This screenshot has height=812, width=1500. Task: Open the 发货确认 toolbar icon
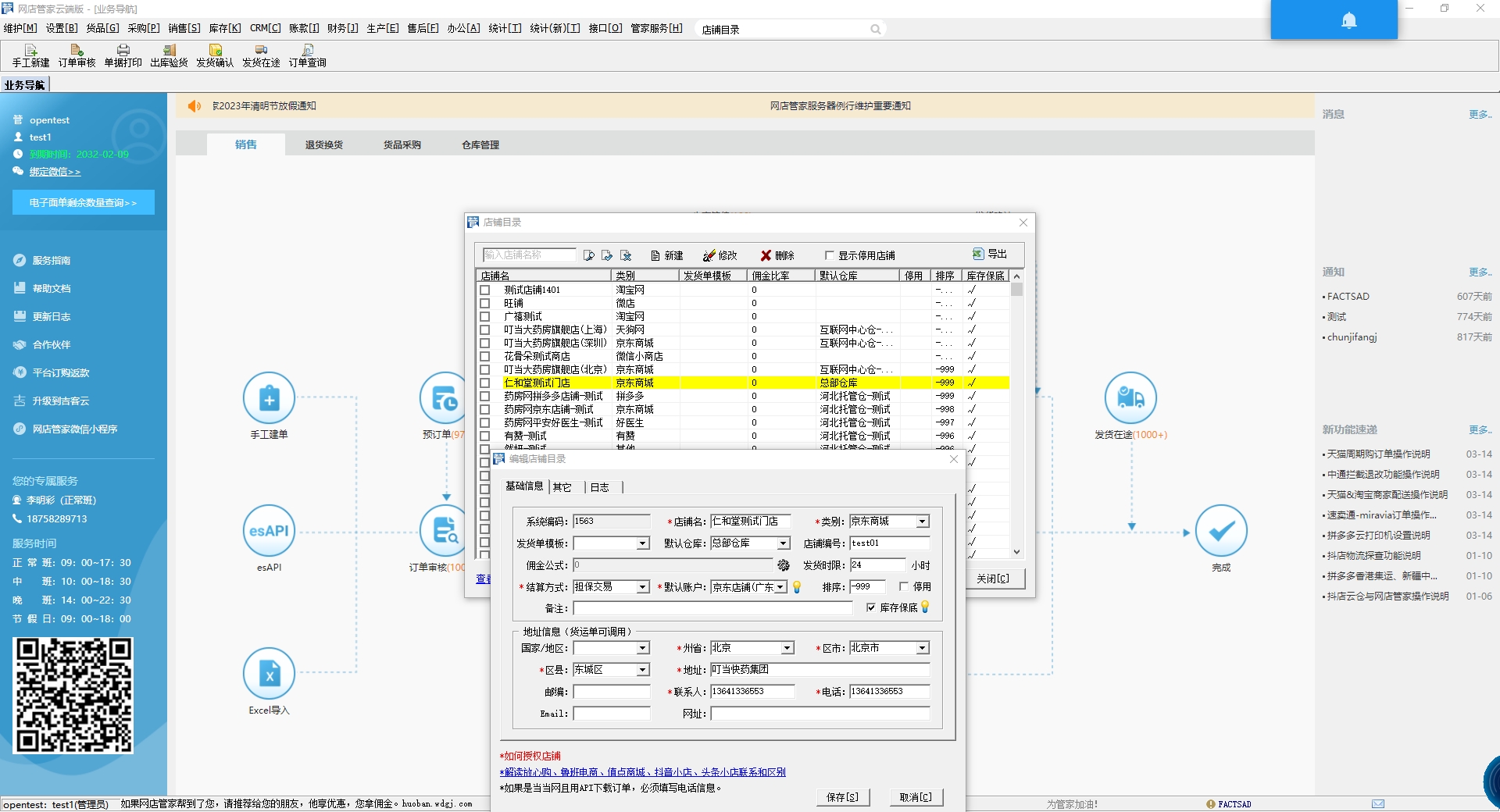click(x=215, y=55)
